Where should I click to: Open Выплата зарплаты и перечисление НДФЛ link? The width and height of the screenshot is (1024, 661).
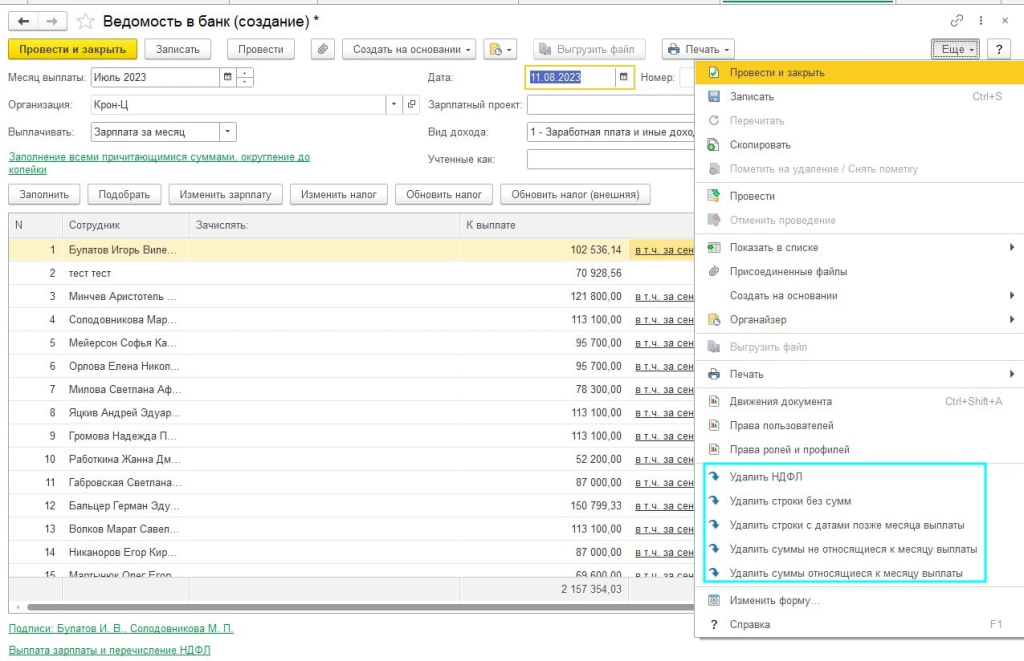(110, 650)
